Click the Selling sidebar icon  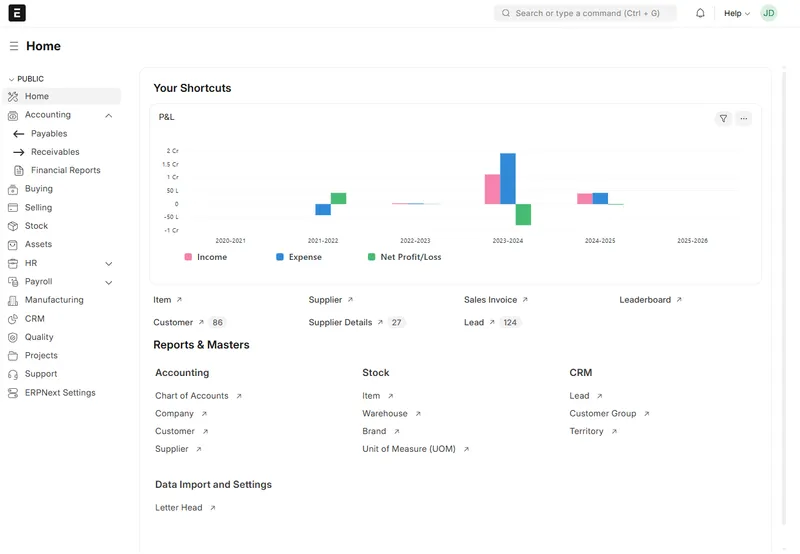[13, 208]
